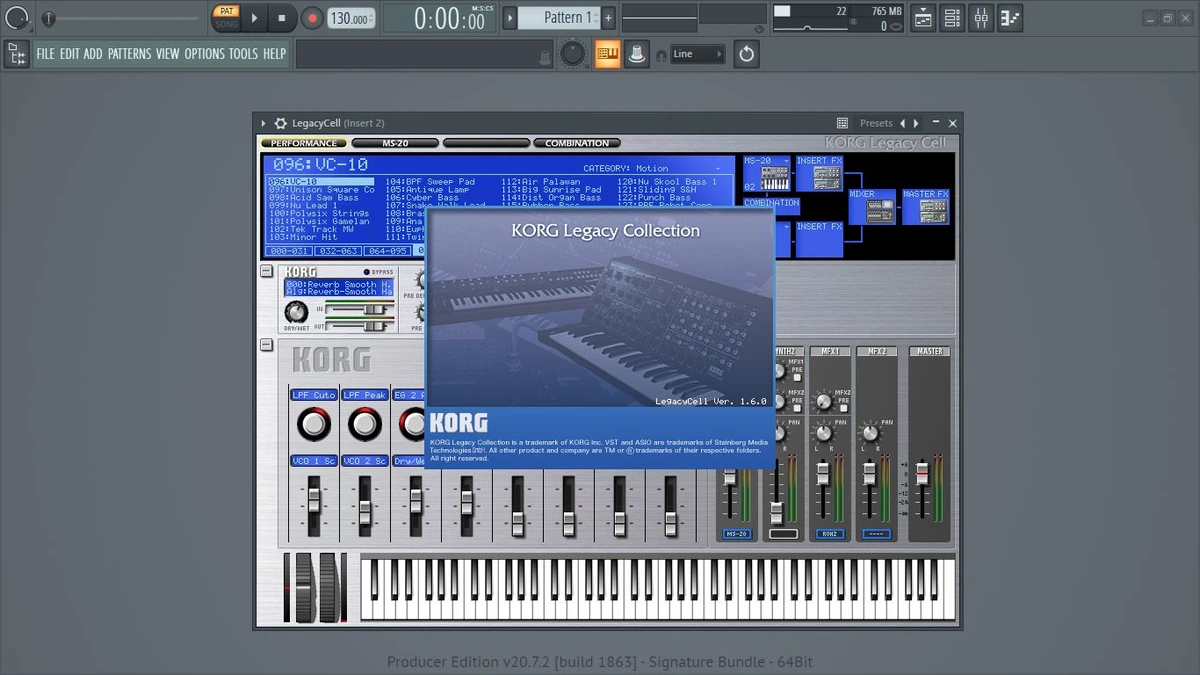Image resolution: width=1200 pixels, height=675 pixels.
Task: Open the LegacyCell preset grid icon
Action: pos(842,123)
